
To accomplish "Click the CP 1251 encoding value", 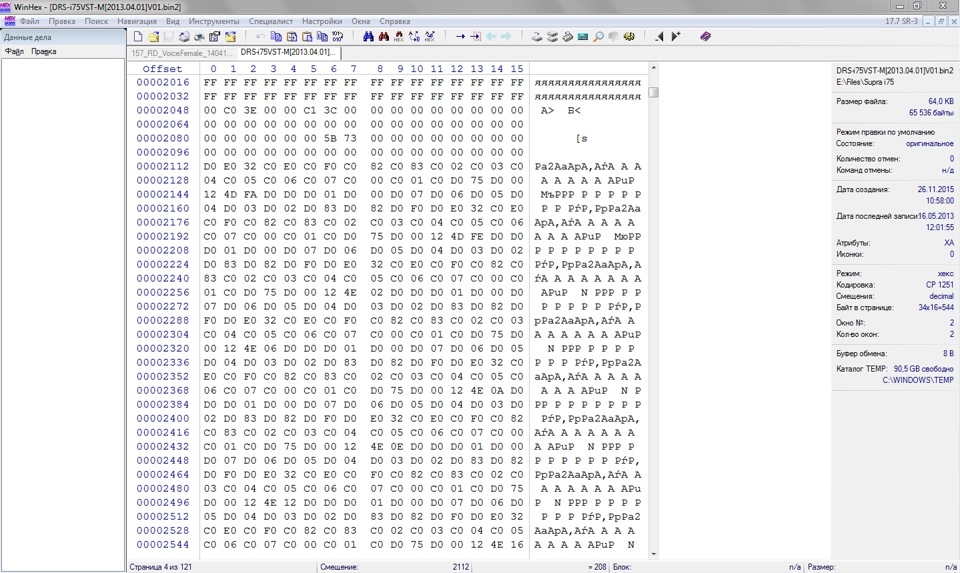I will 940,285.
